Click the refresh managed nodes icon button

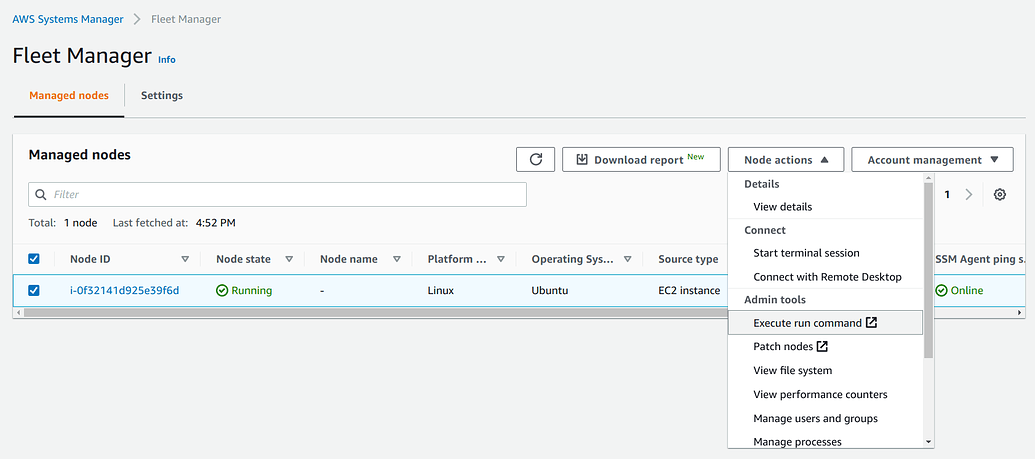[535, 159]
